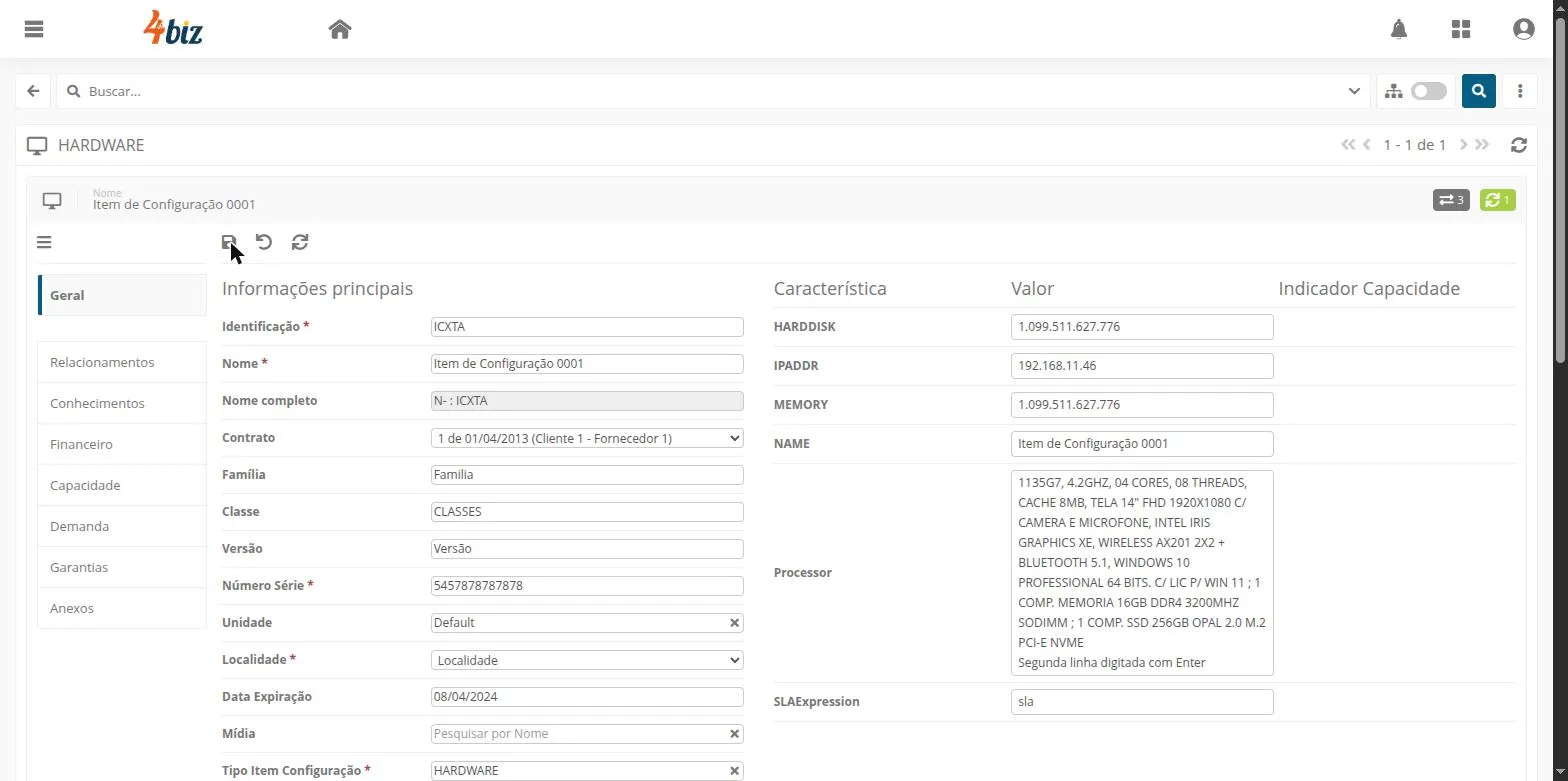
Task: Click the blue search button
Action: (1479, 91)
